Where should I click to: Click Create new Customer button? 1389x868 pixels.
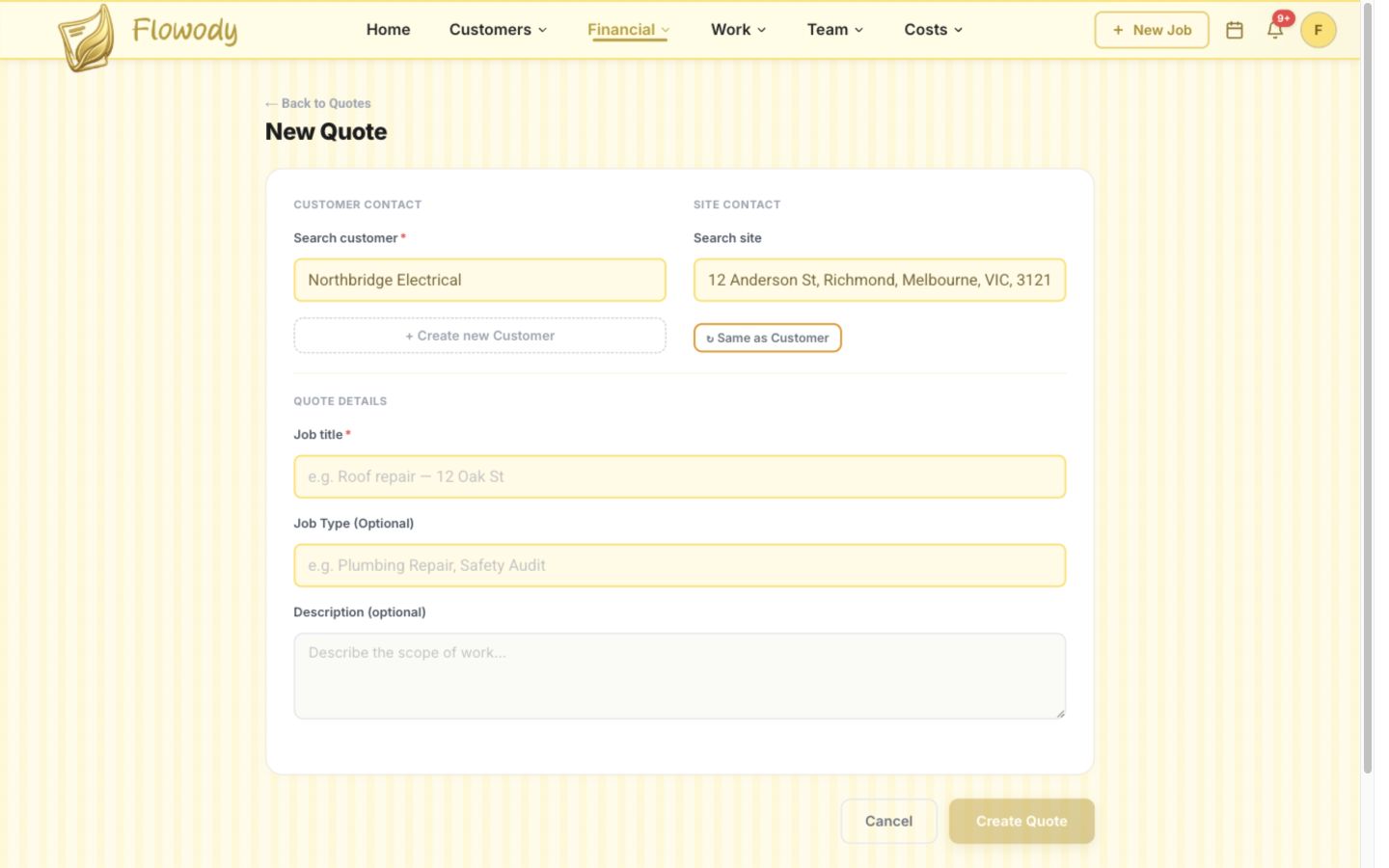(x=479, y=336)
